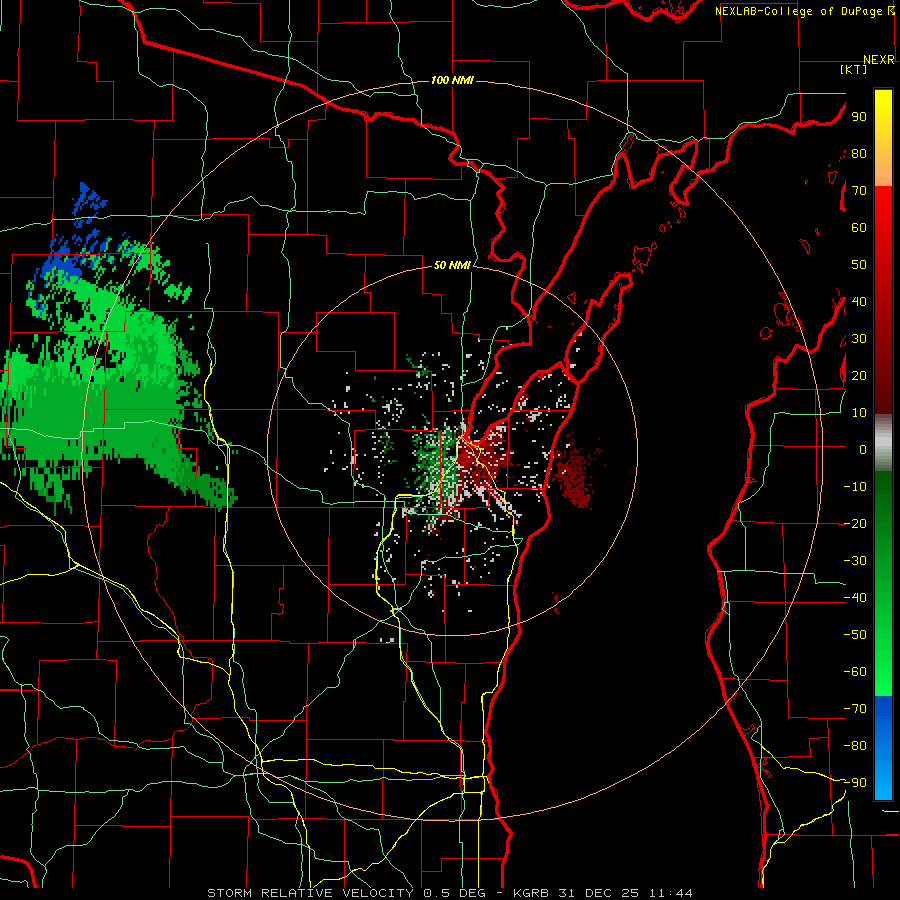Screen dimensions: 900x900
Task: Click the positive 60 value on velocity scale
Action: coord(859,228)
